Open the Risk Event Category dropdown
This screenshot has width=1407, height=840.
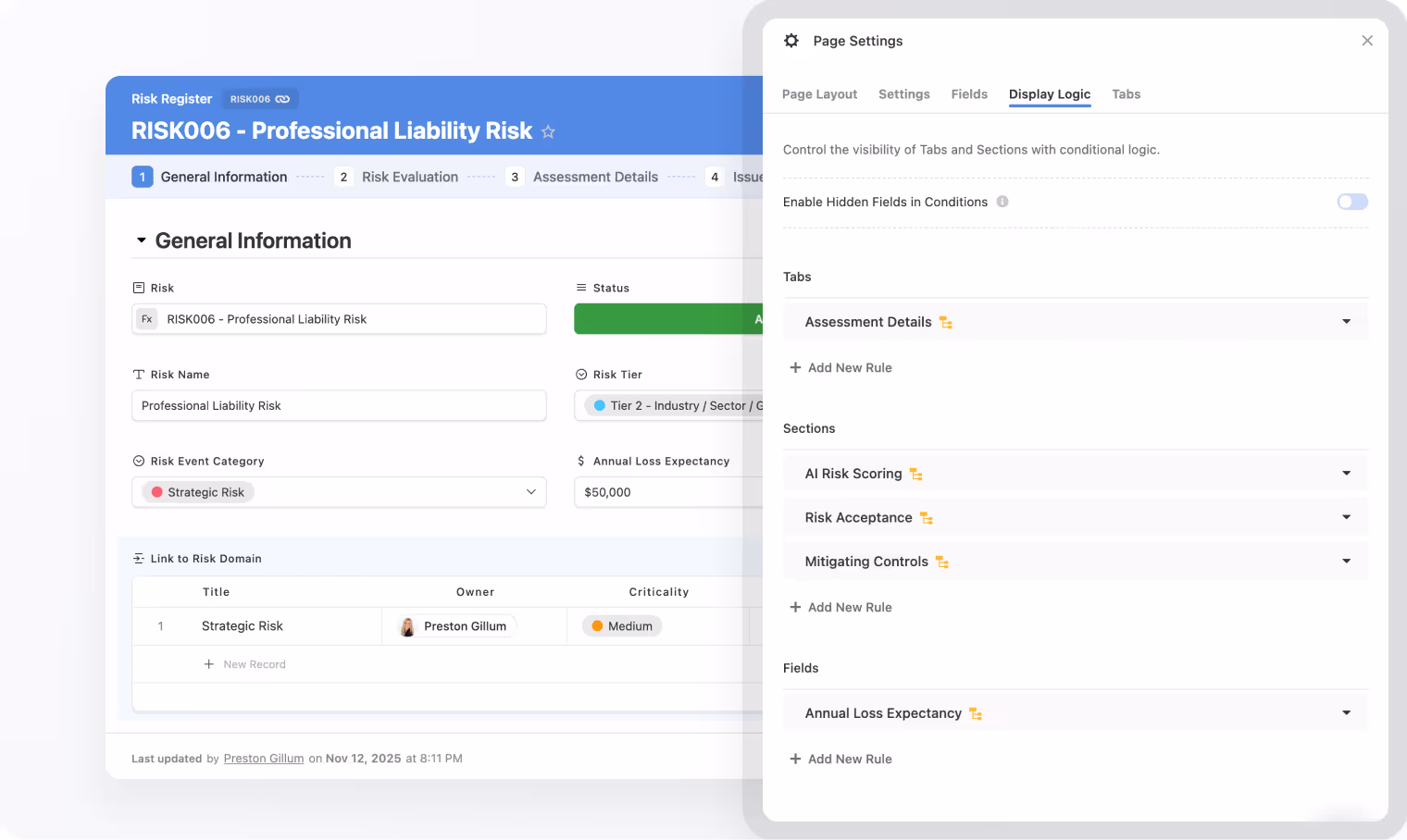coord(339,492)
